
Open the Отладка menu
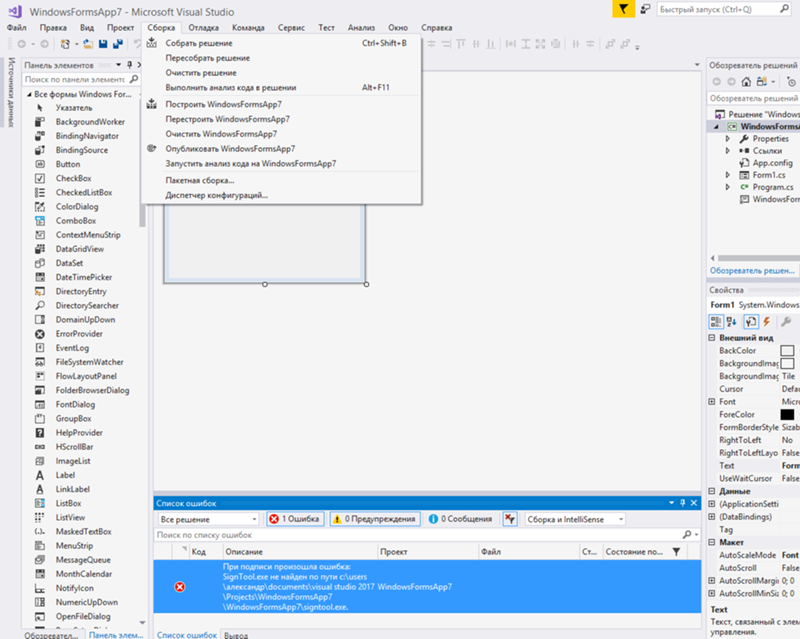coord(203,28)
